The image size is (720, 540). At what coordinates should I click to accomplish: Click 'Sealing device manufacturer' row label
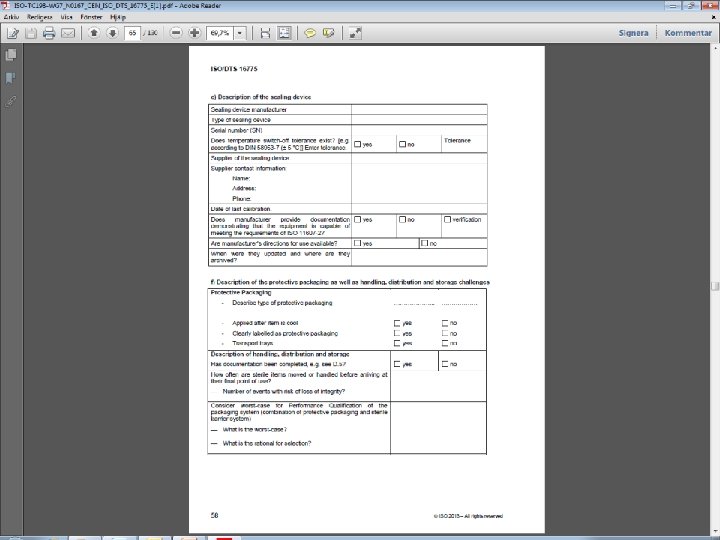[x=248, y=110]
